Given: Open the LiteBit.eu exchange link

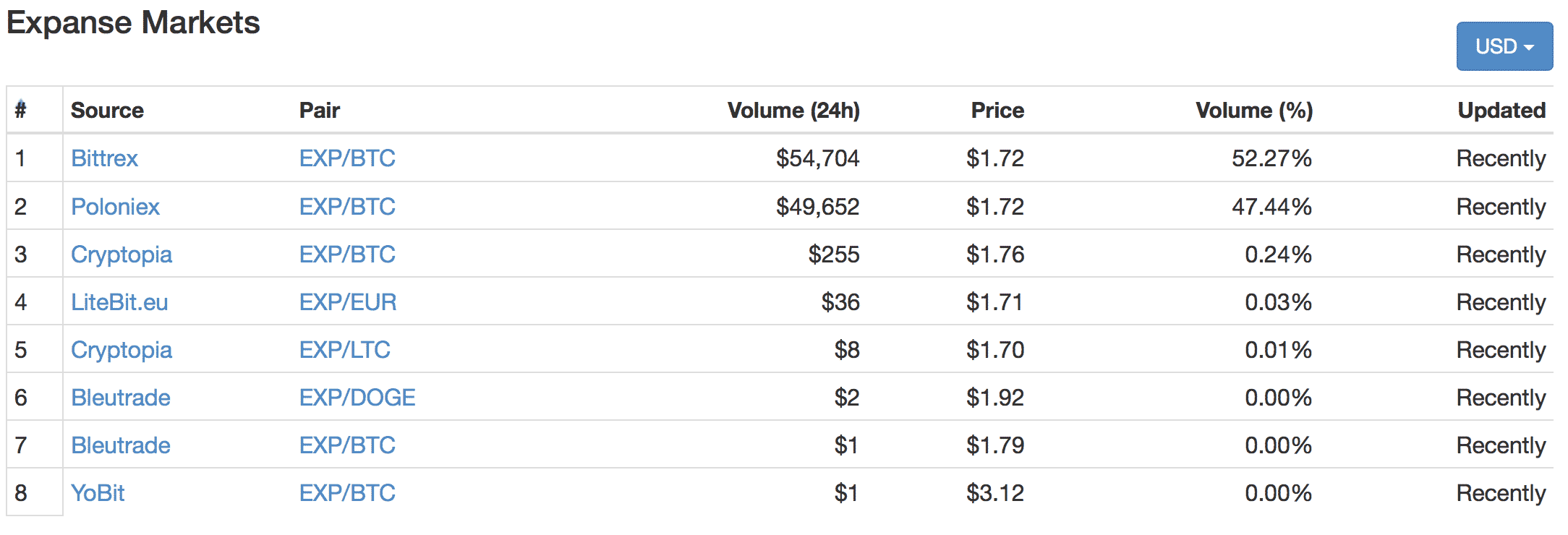Looking at the screenshot, I should point(119,302).
